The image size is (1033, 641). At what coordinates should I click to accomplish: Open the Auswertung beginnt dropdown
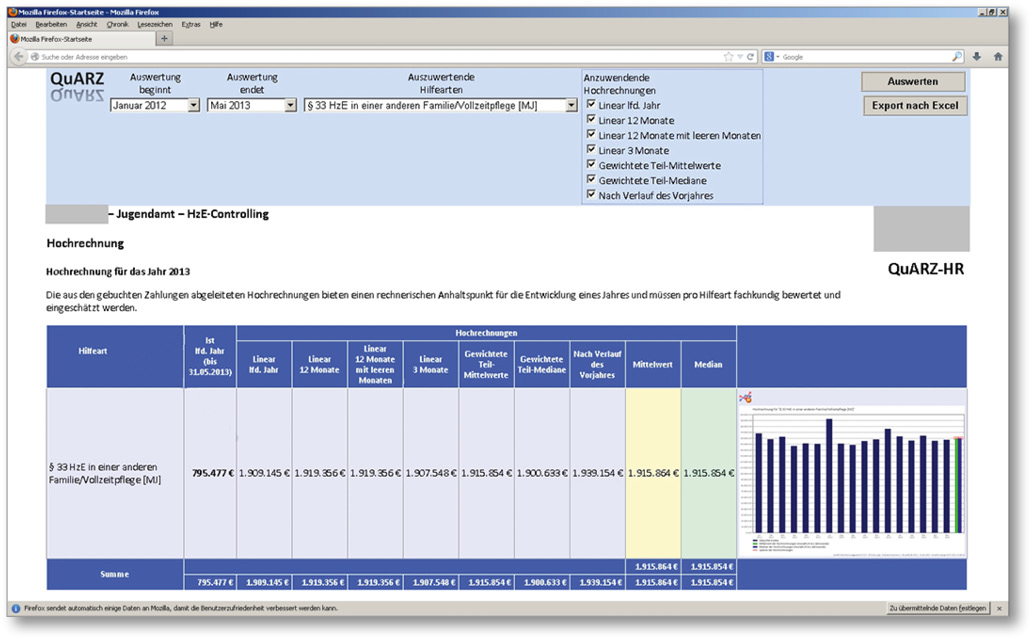[193, 105]
